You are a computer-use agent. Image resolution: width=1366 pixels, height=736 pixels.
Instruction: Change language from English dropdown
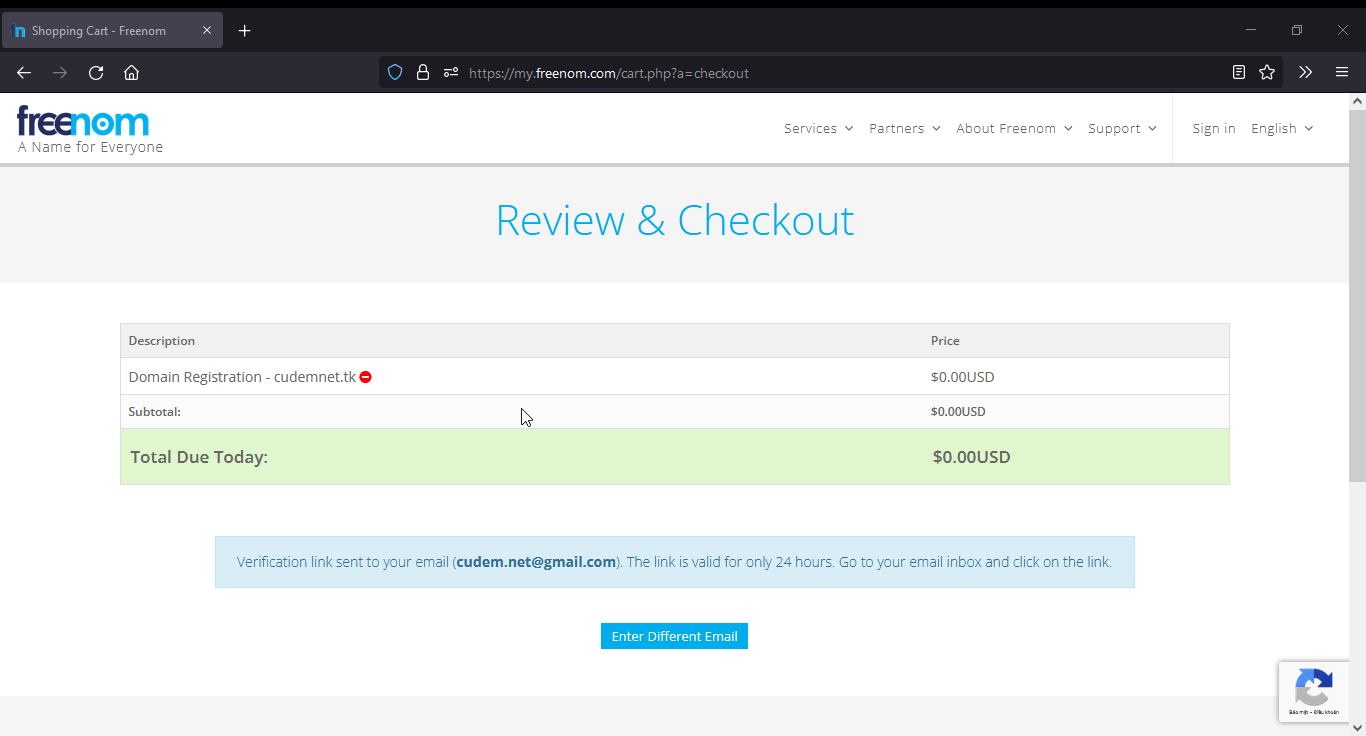[x=1282, y=128]
